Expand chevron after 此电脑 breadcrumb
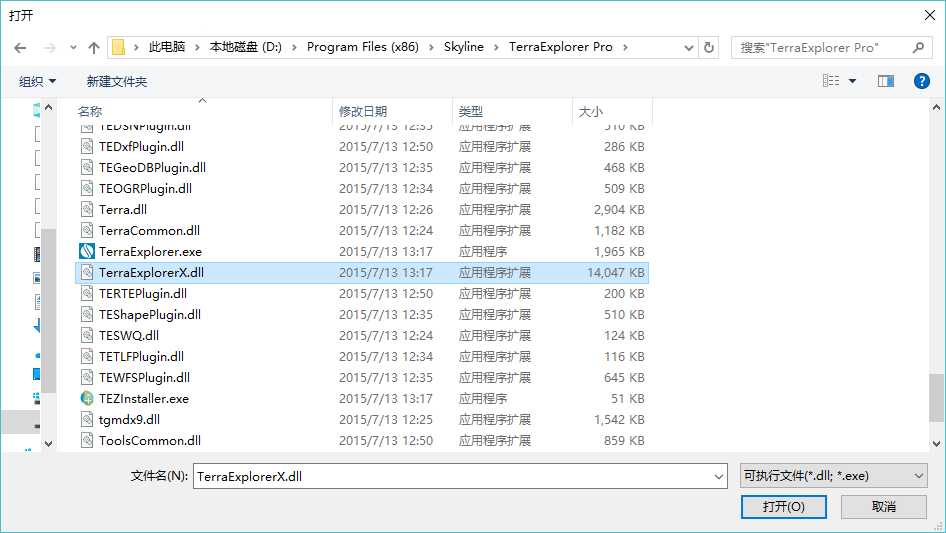The height and width of the screenshot is (533, 946). point(197,47)
